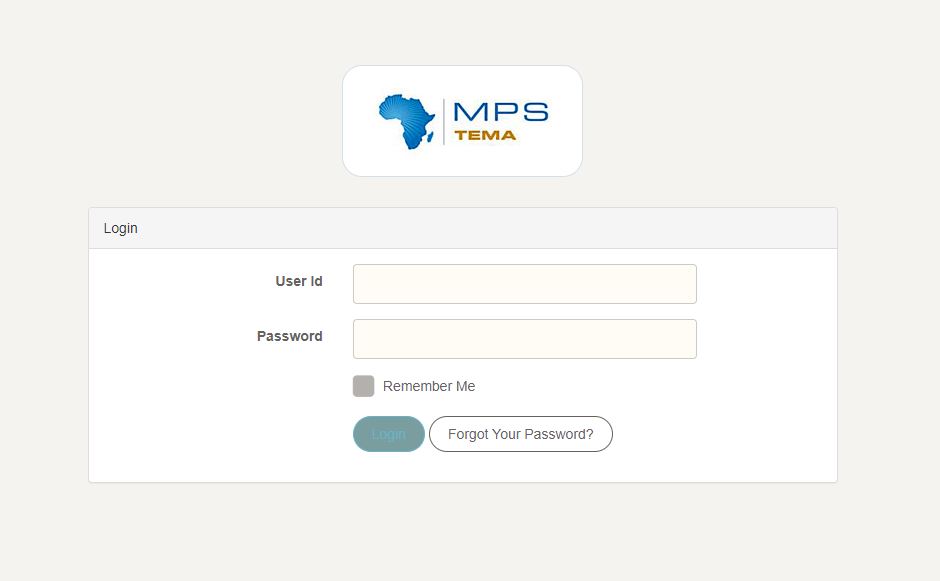Click the User Id field label
Viewport: 940px width, 581px height.
[298, 281]
